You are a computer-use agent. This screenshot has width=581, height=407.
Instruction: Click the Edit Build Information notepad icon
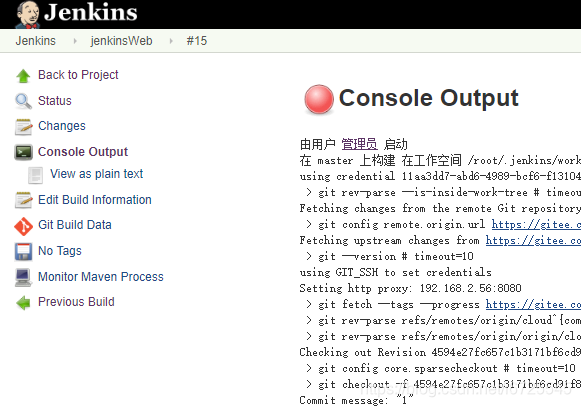click(x=23, y=200)
